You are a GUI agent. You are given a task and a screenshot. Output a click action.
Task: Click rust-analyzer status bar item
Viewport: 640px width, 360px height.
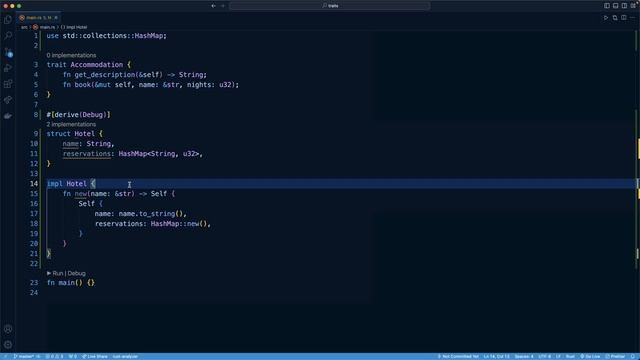click(x=125, y=356)
